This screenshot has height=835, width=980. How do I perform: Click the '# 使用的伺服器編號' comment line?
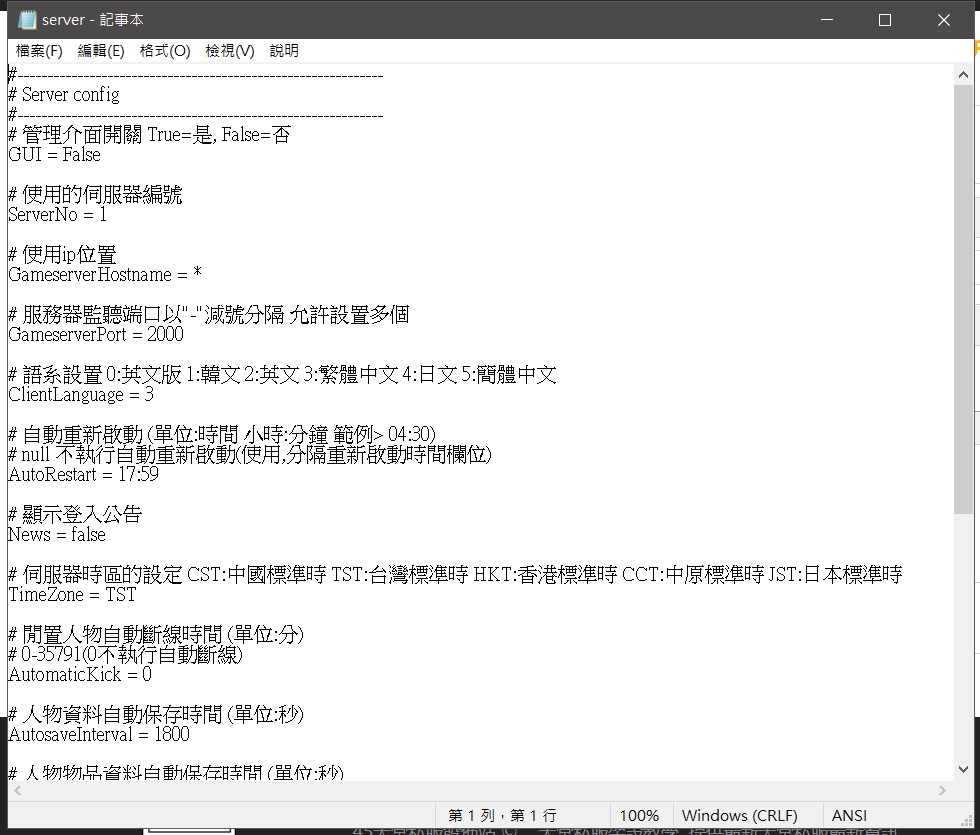click(95, 194)
